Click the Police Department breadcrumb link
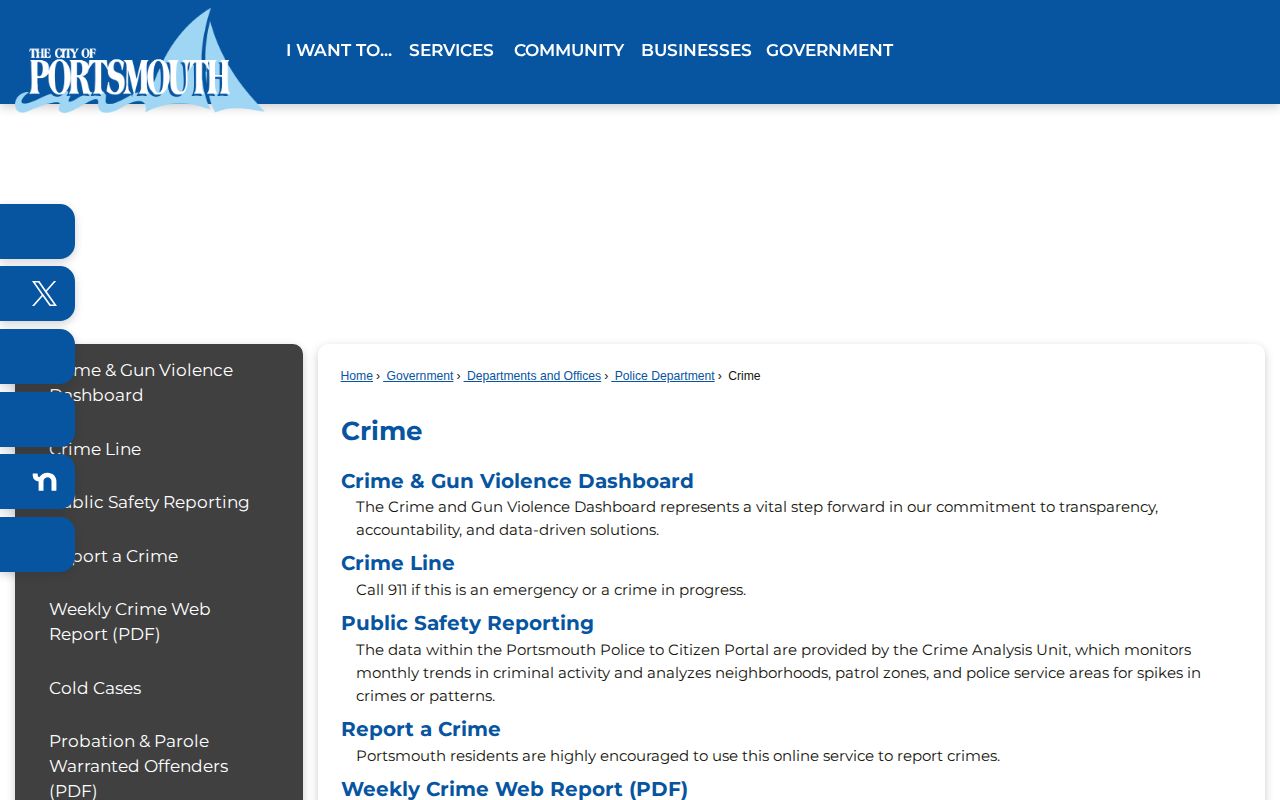The height and width of the screenshot is (800, 1280). 664,376
